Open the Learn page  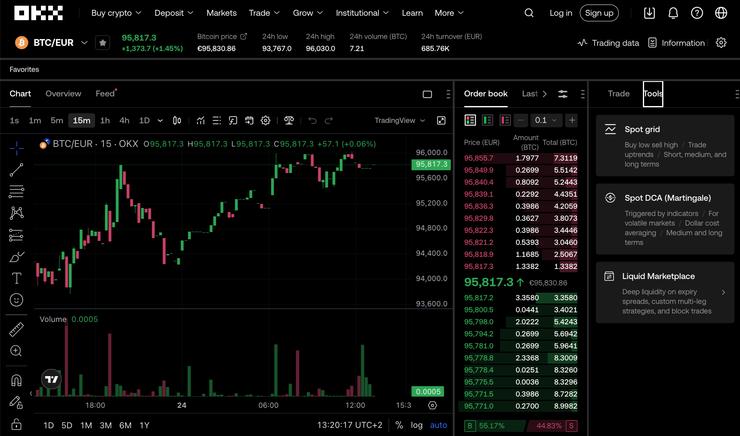[x=412, y=13]
